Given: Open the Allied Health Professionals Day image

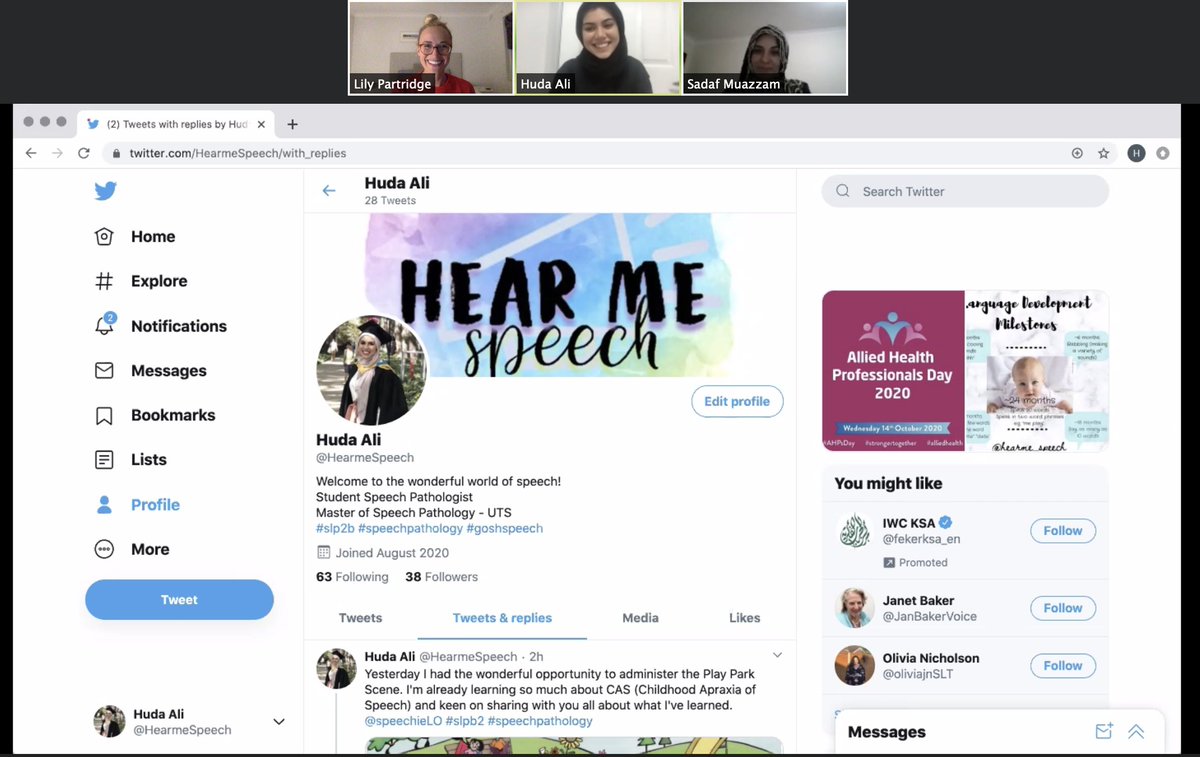Looking at the screenshot, I should pyautogui.click(x=893, y=371).
